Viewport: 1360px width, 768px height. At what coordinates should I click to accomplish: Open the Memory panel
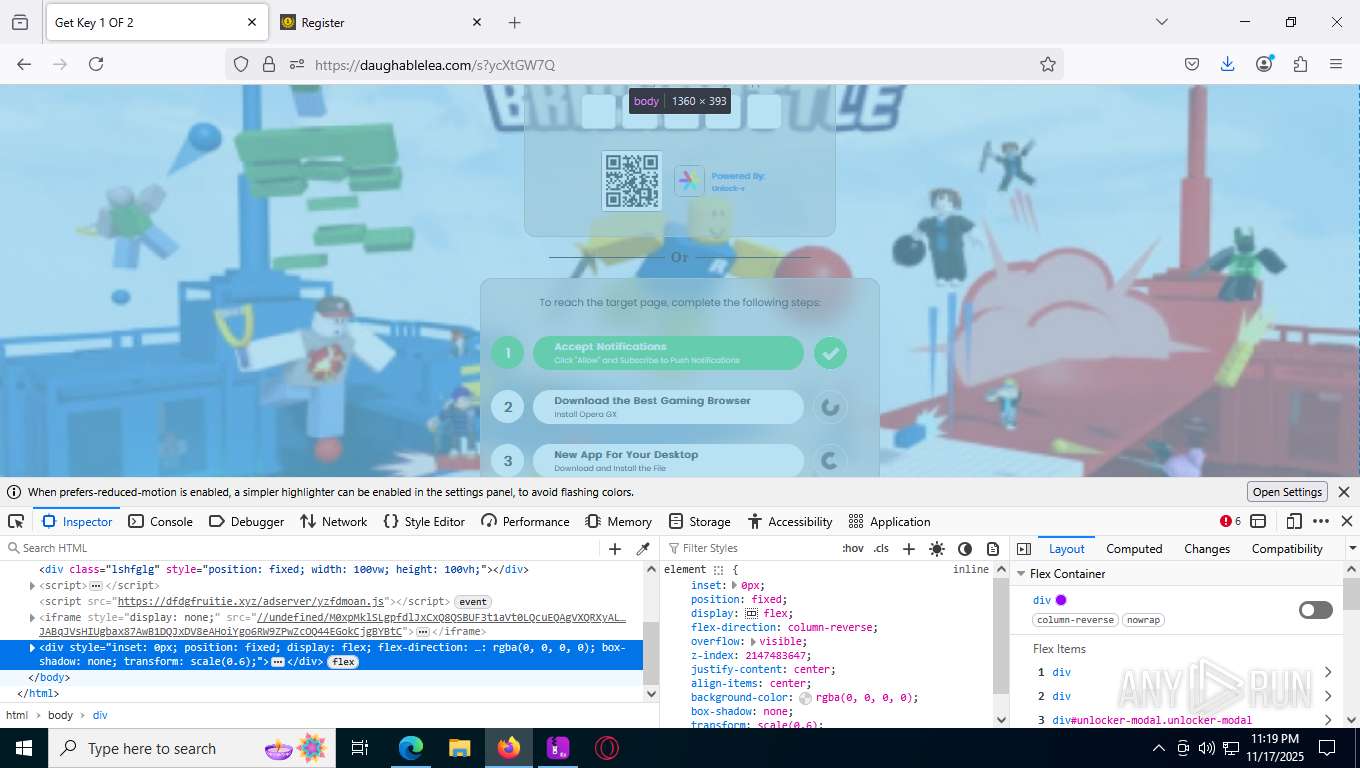tap(619, 521)
